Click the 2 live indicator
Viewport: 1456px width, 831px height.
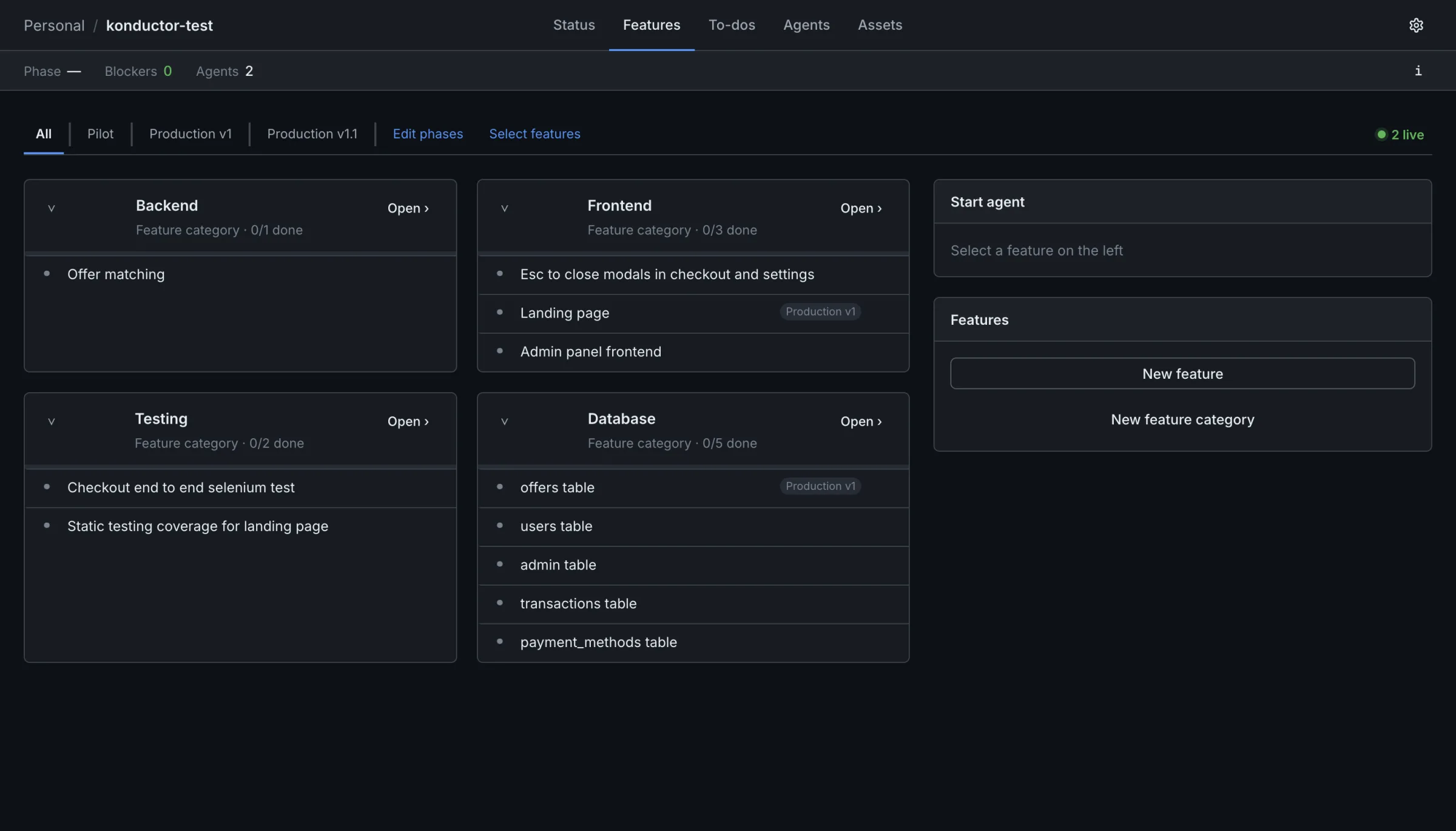pyautogui.click(x=1400, y=135)
